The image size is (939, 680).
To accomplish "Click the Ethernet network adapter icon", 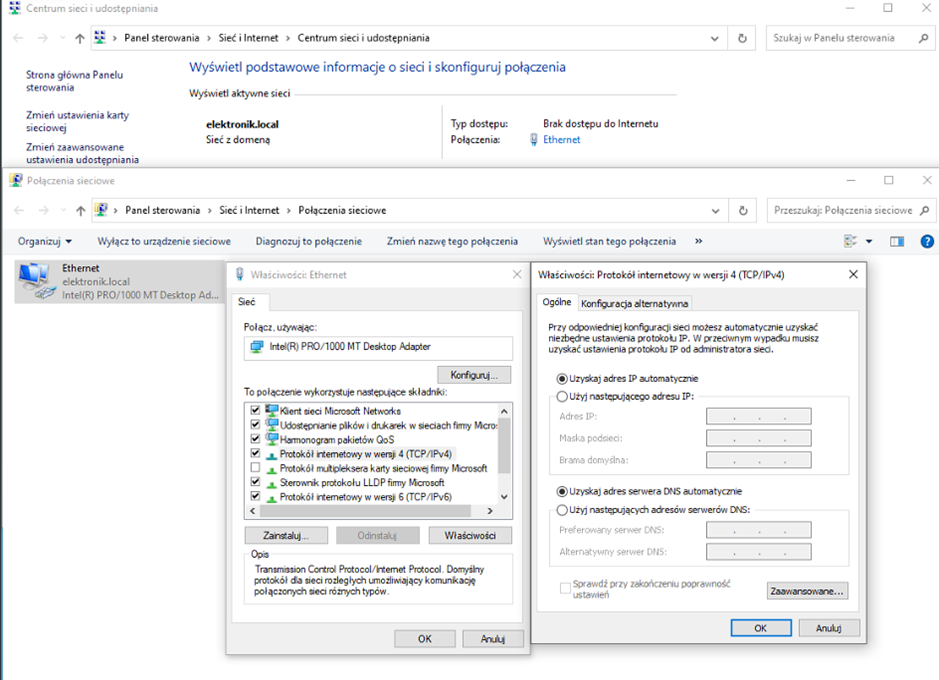I will coord(36,280).
